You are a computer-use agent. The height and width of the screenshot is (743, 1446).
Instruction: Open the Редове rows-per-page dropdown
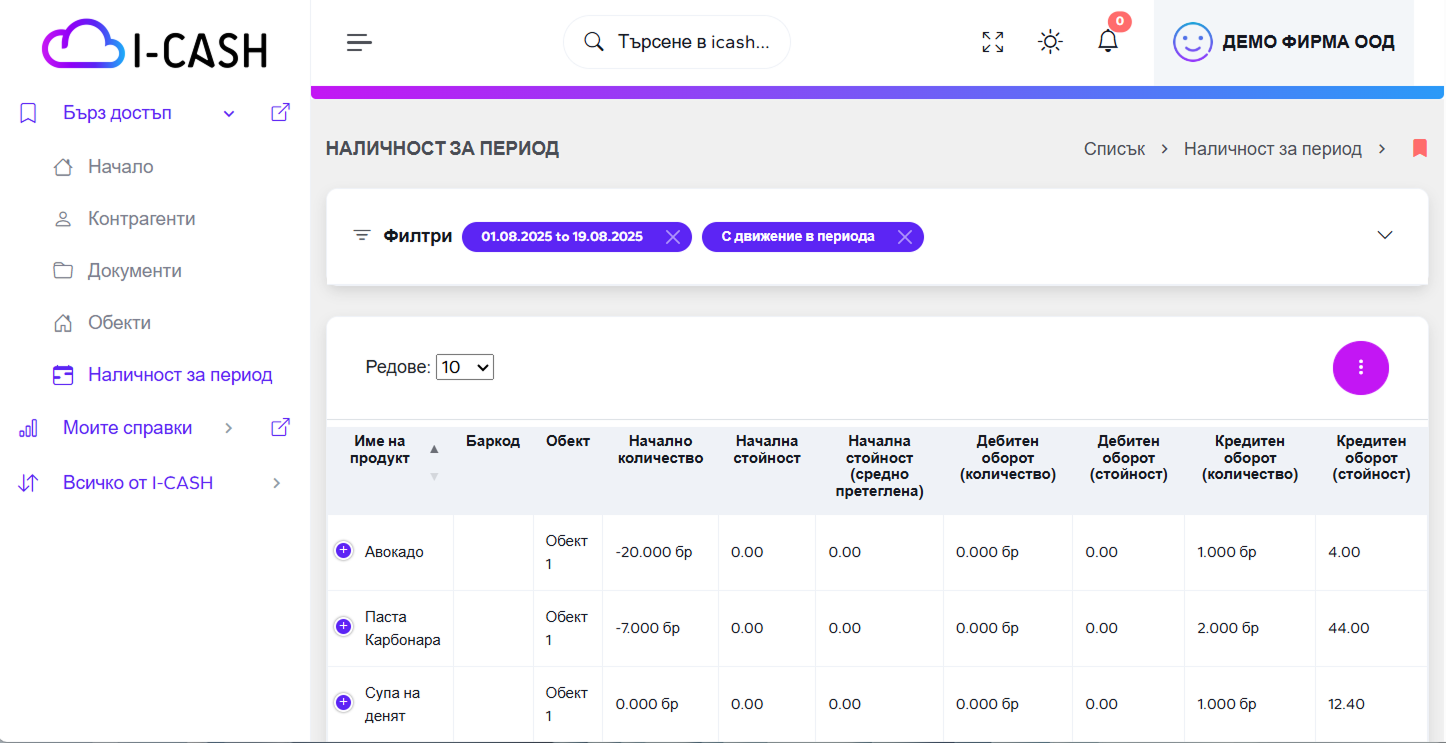pyautogui.click(x=465, y=368)
